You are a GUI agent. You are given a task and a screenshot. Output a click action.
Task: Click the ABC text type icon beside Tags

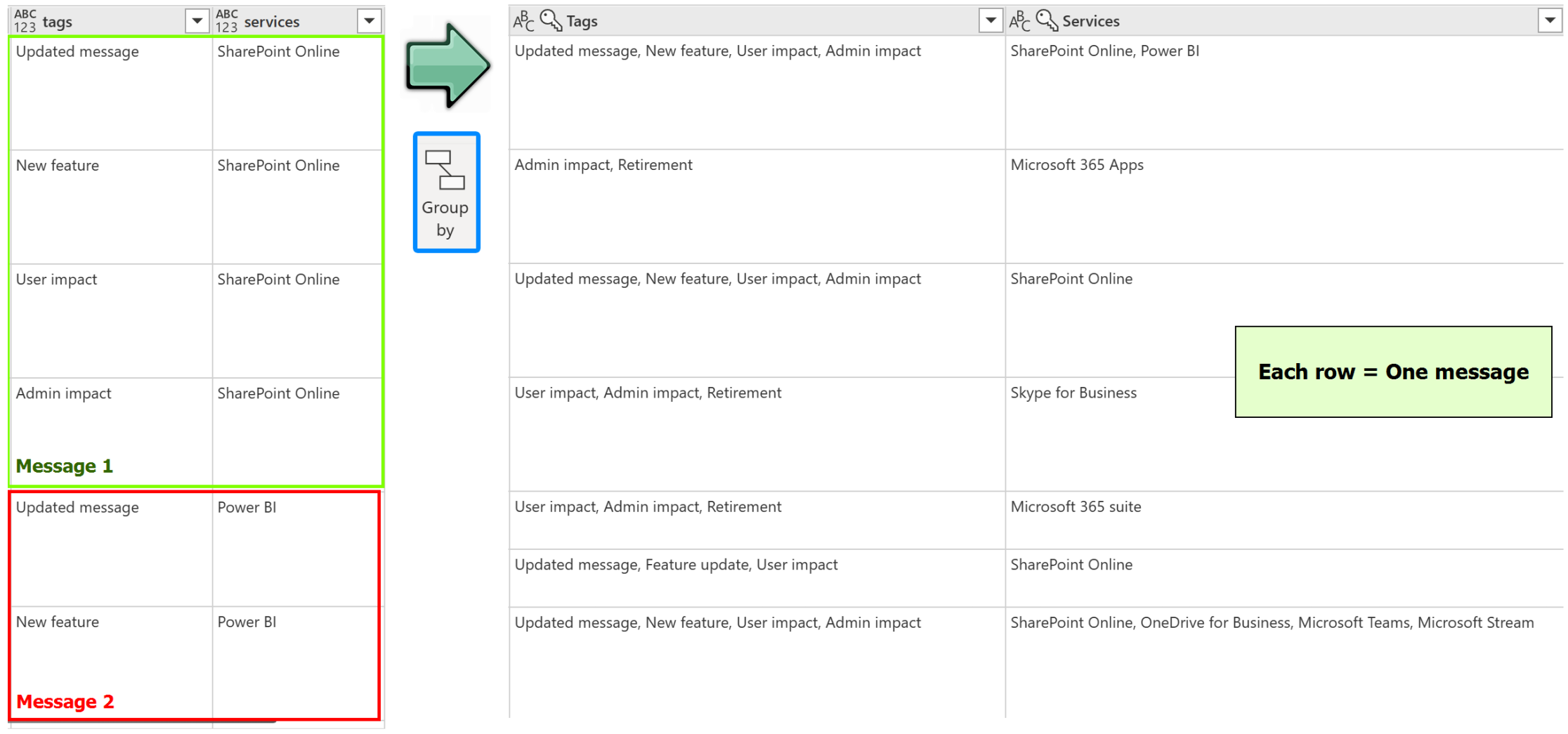click(523, 21)
